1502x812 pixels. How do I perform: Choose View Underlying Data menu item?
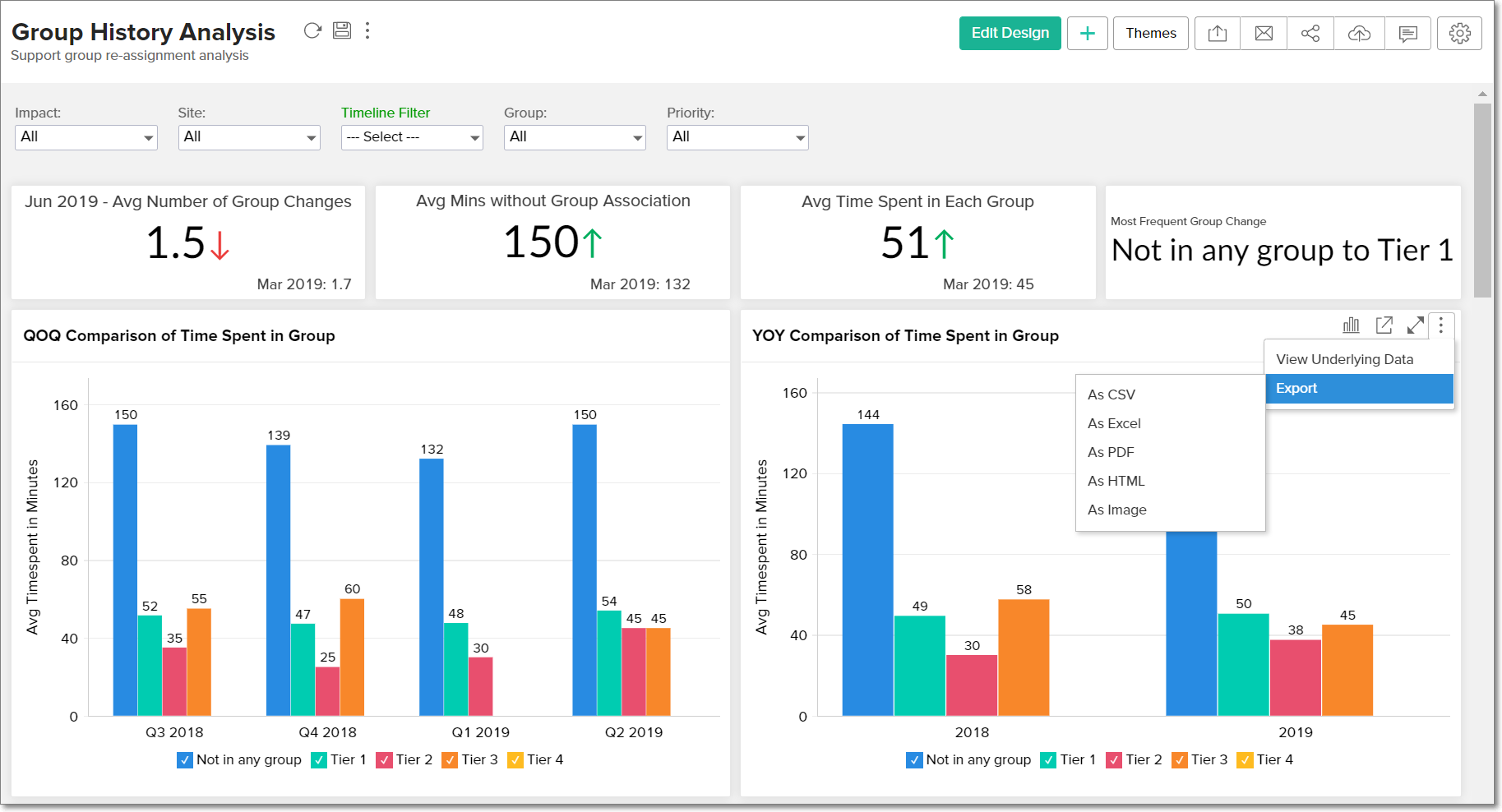pyautogui.click(x=1344, y=359)
